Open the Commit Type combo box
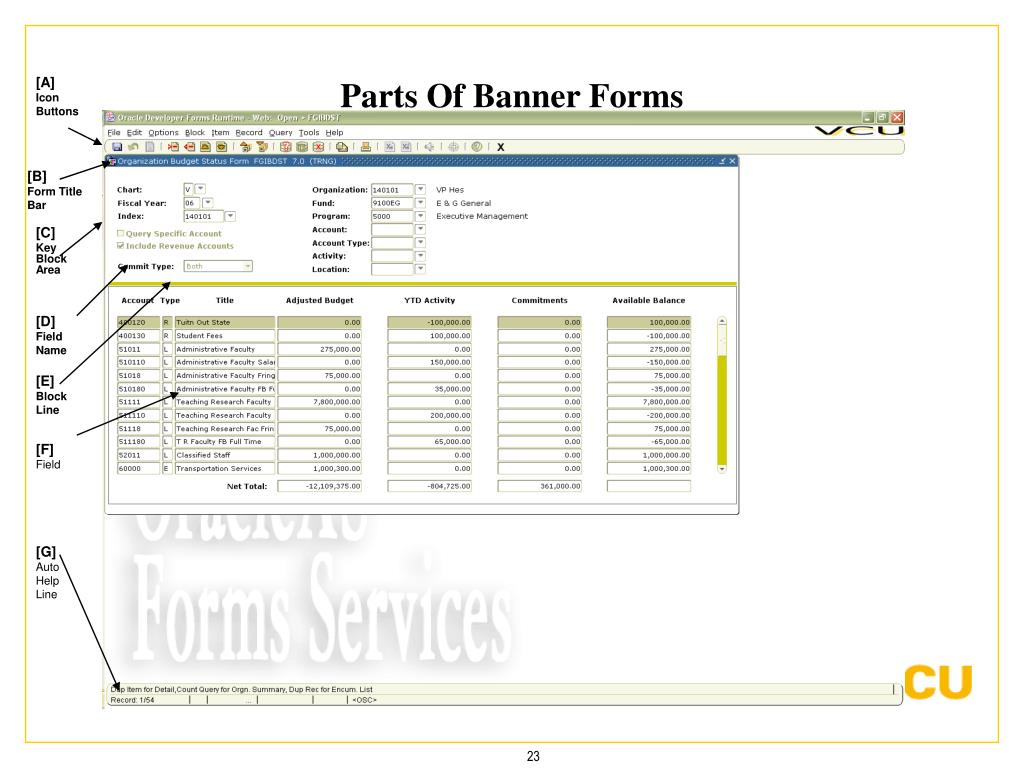 218,266
